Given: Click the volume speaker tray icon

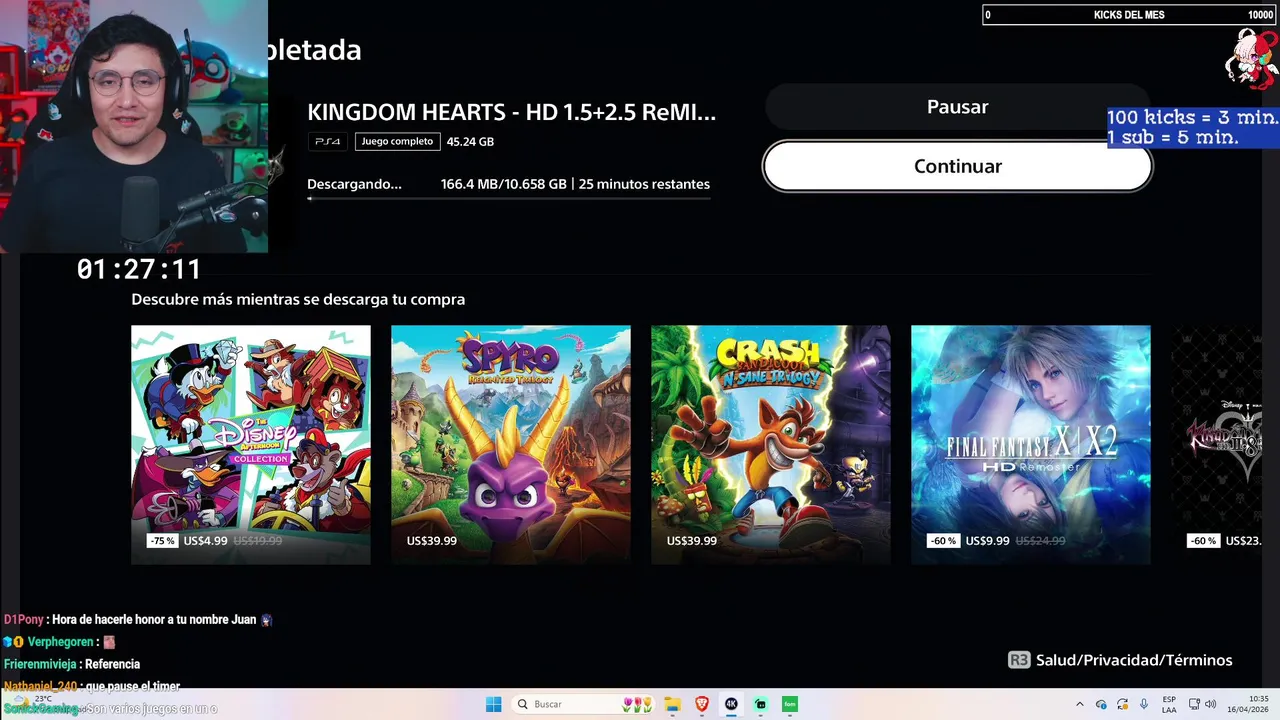Looking at the screenshot, I should [1210, 704].
